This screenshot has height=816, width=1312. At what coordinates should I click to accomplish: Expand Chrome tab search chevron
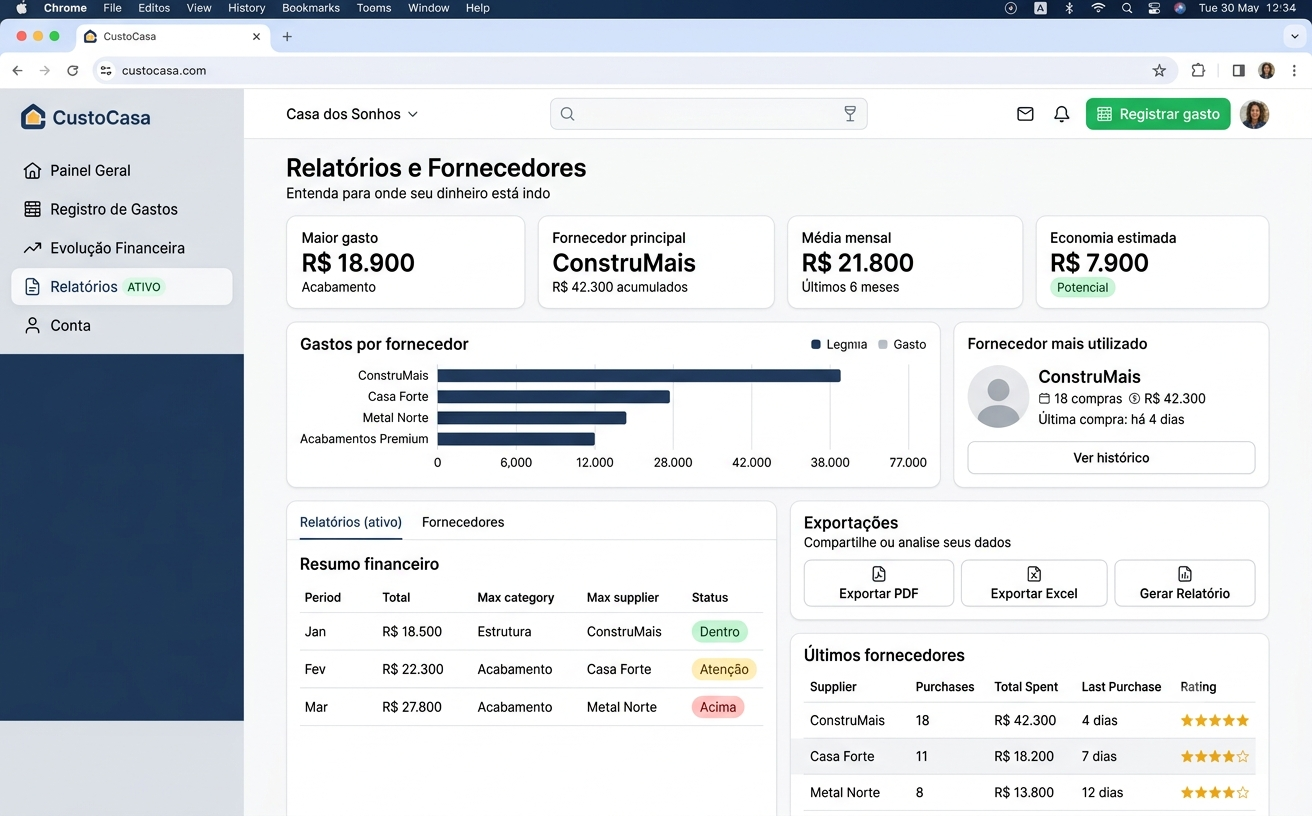(1295, 37)
